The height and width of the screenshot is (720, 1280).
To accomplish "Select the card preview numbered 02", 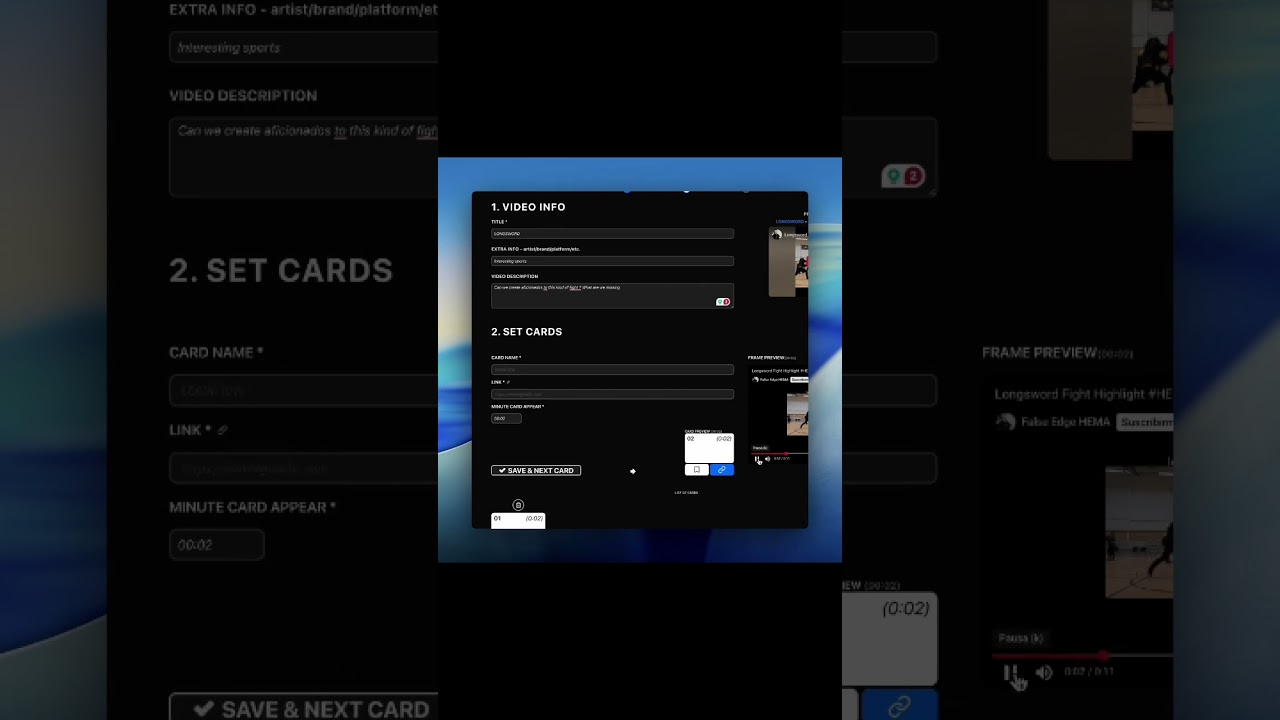I will tap(709, 448).
